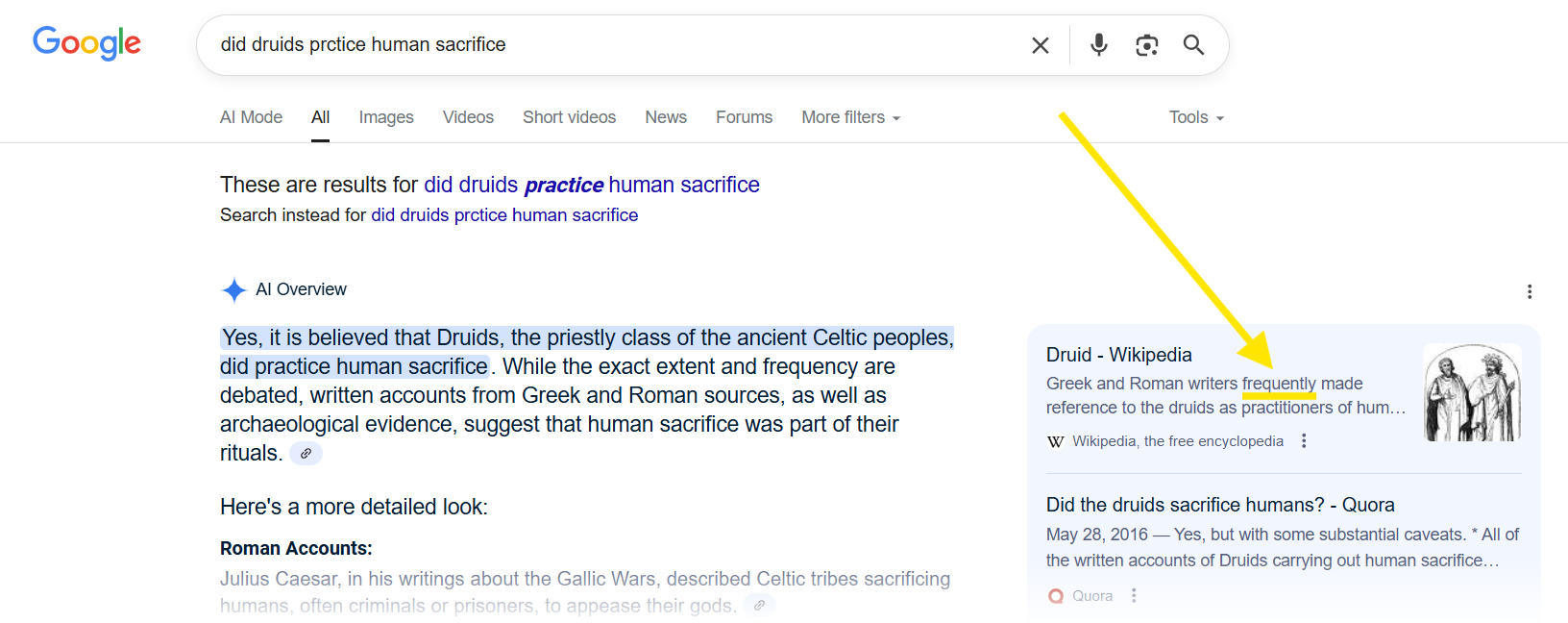
Task: Open Wikipedia result three-dot menu
Action: [1304, 441]
